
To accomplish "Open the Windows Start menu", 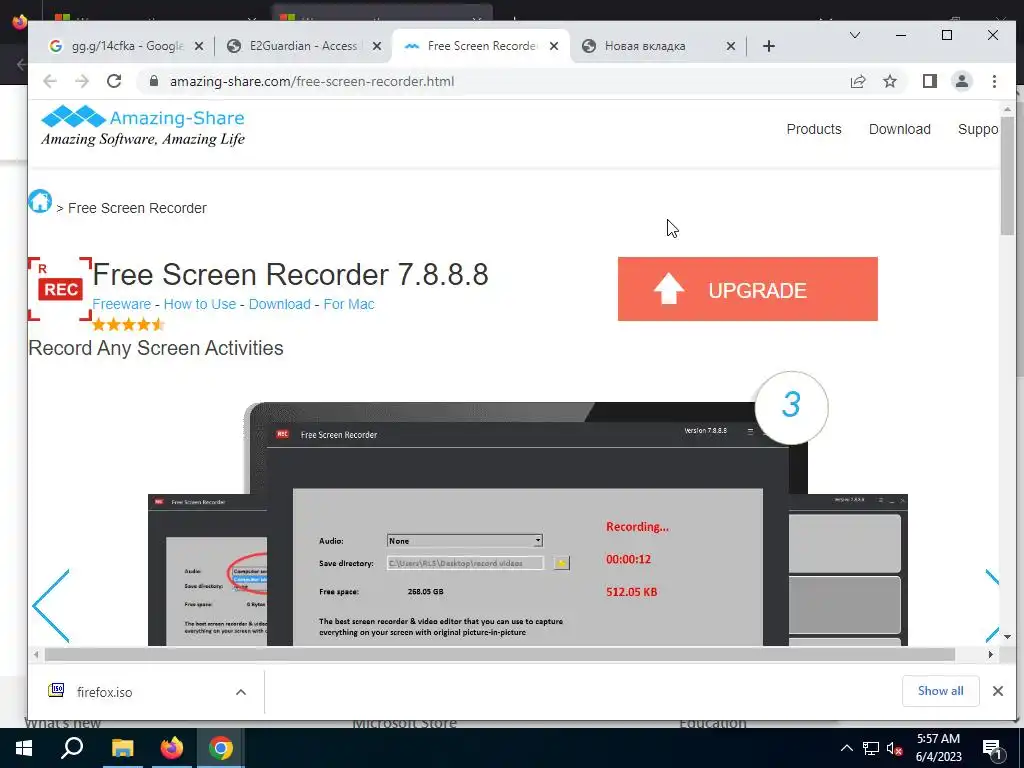I will [x=24, y=748].
